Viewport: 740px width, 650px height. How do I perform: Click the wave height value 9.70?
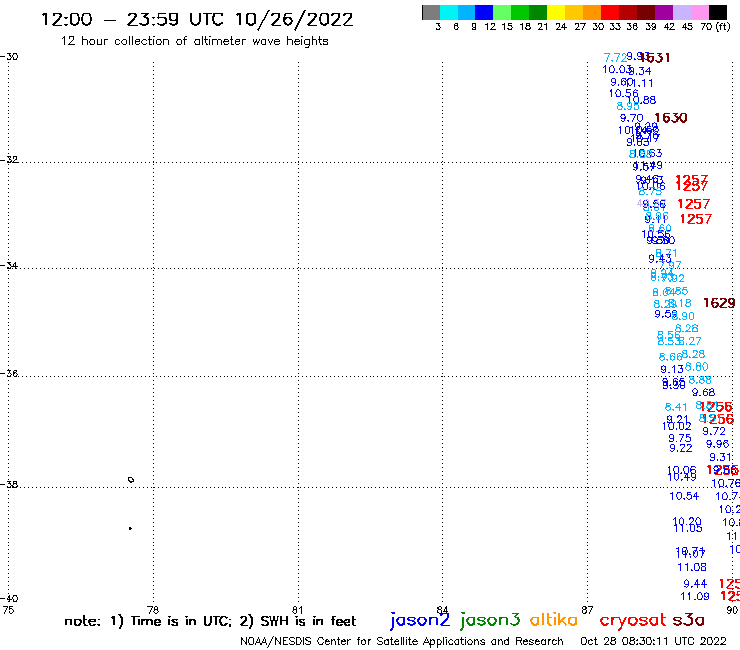pos(631,118)
